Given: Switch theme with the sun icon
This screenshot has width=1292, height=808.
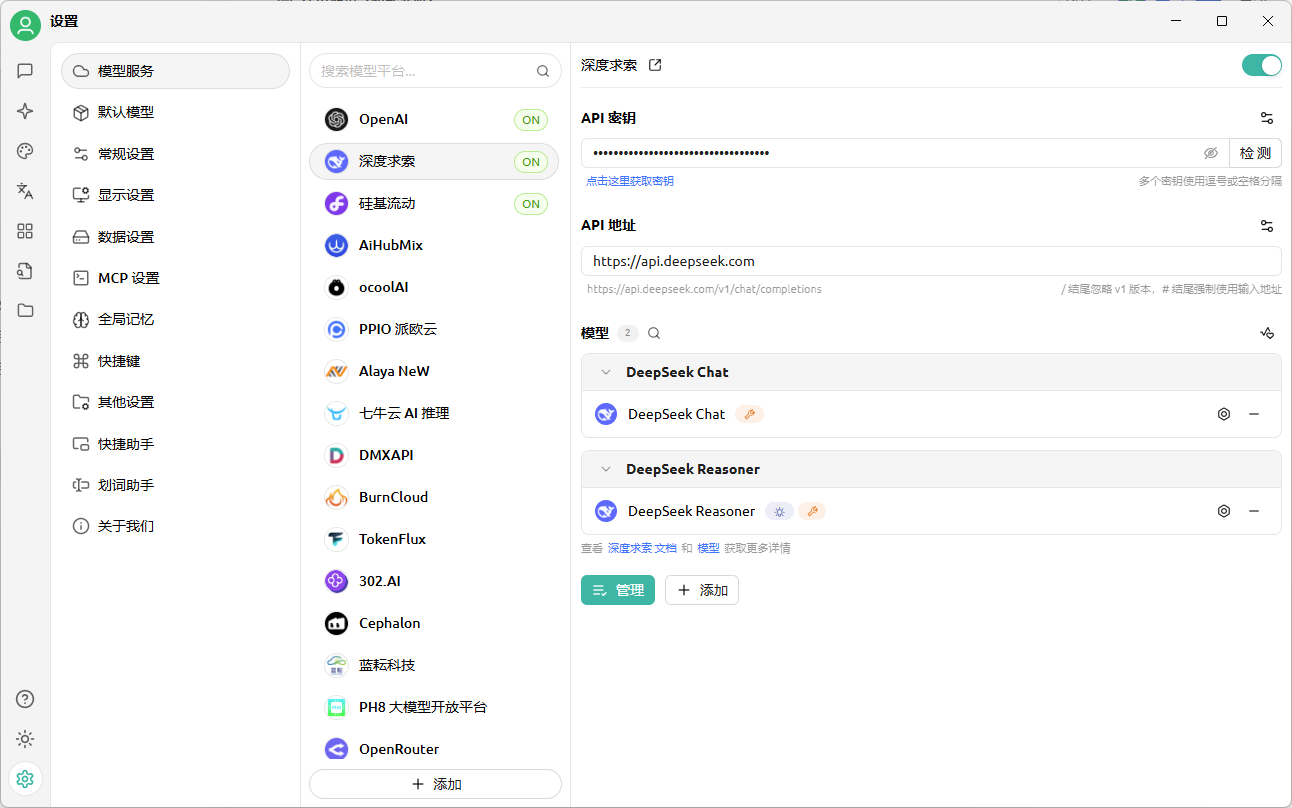Looking at the screenshot, I should (x=25, y=739).
